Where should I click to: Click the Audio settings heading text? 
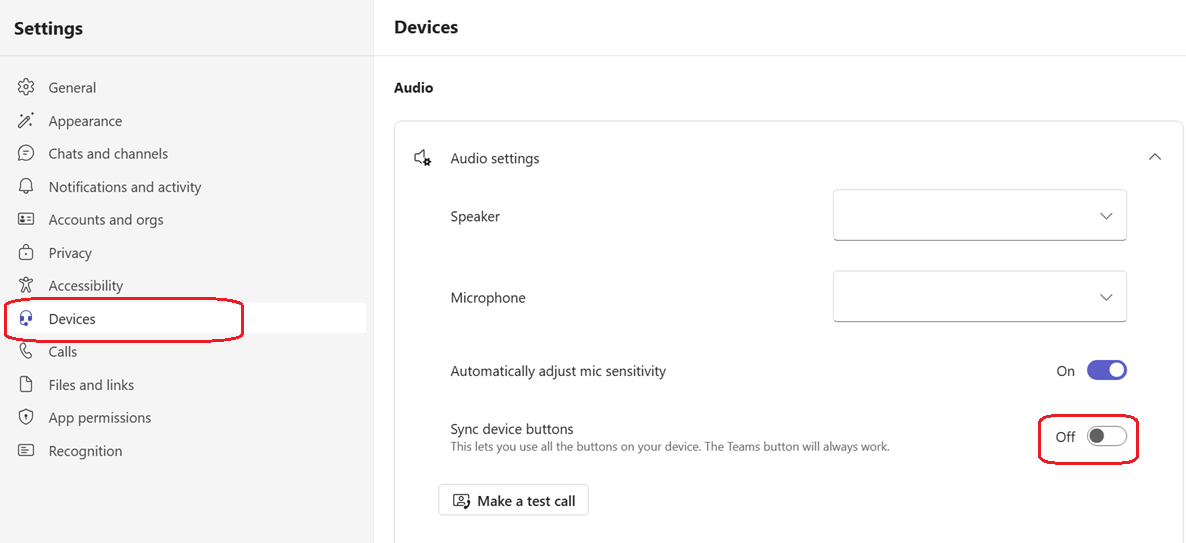point(495,158)
